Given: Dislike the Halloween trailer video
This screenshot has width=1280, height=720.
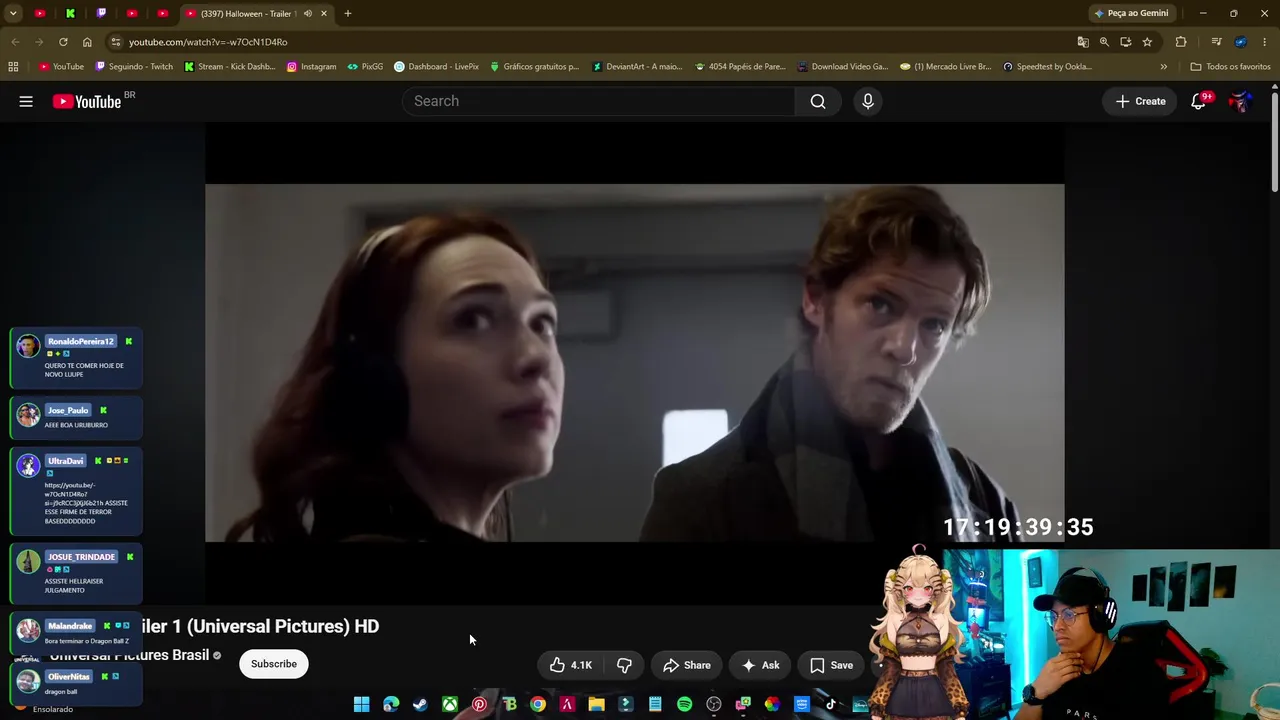Looking at the screenshot, I should click(624, 665).
